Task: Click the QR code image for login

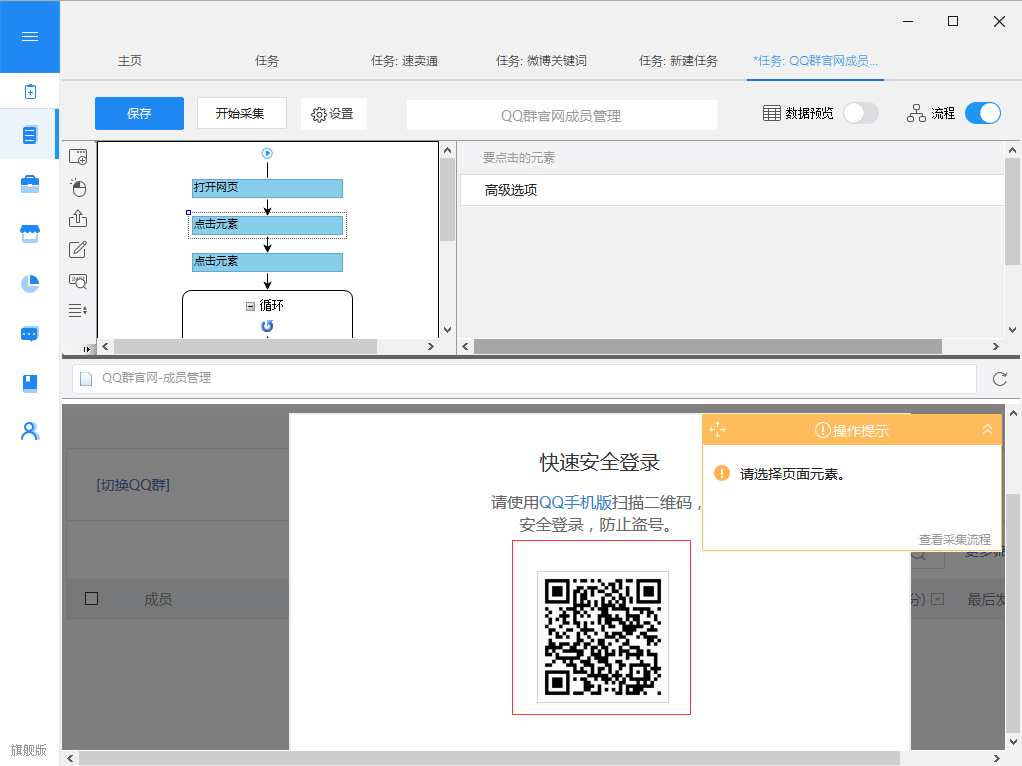Action: [x=603, y=637]
